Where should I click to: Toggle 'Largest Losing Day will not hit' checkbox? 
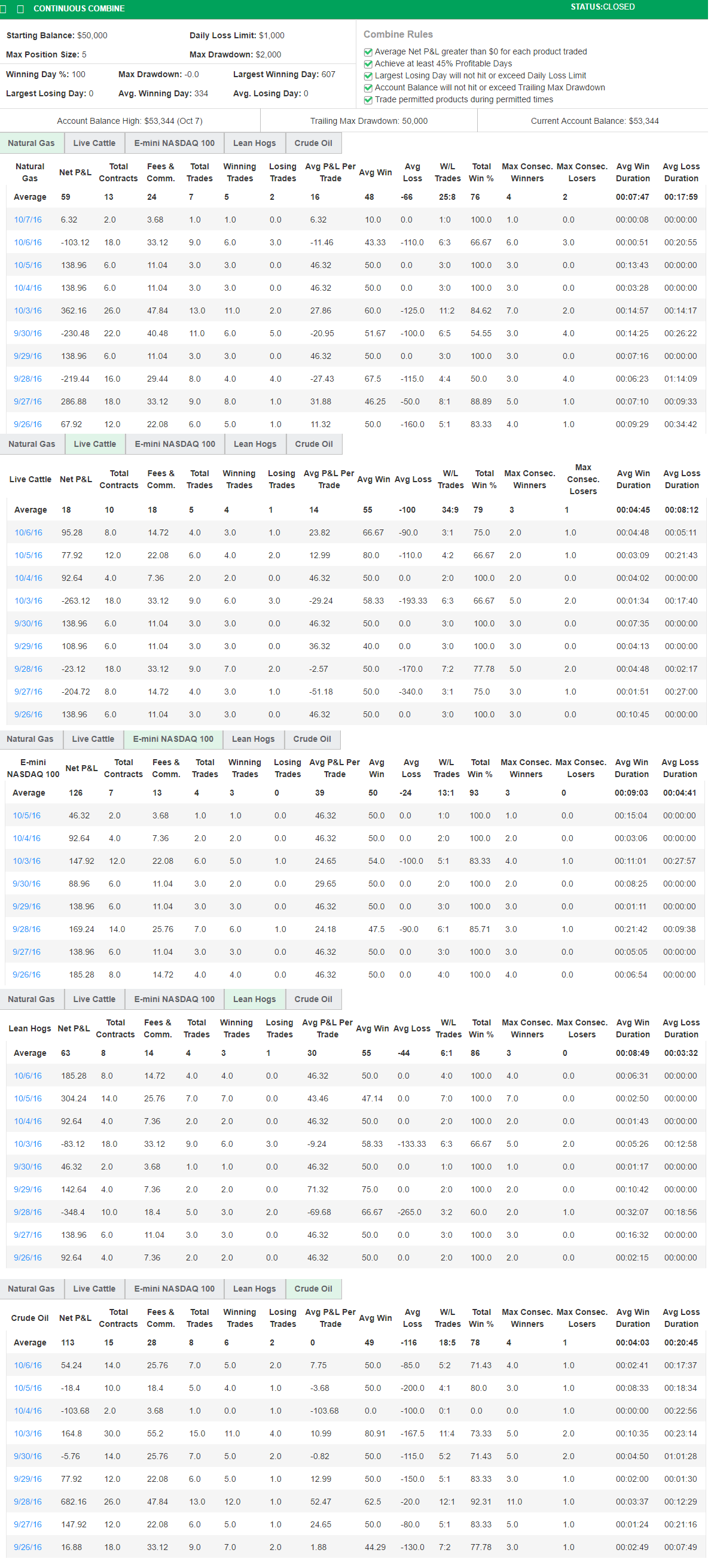point(369,76)
